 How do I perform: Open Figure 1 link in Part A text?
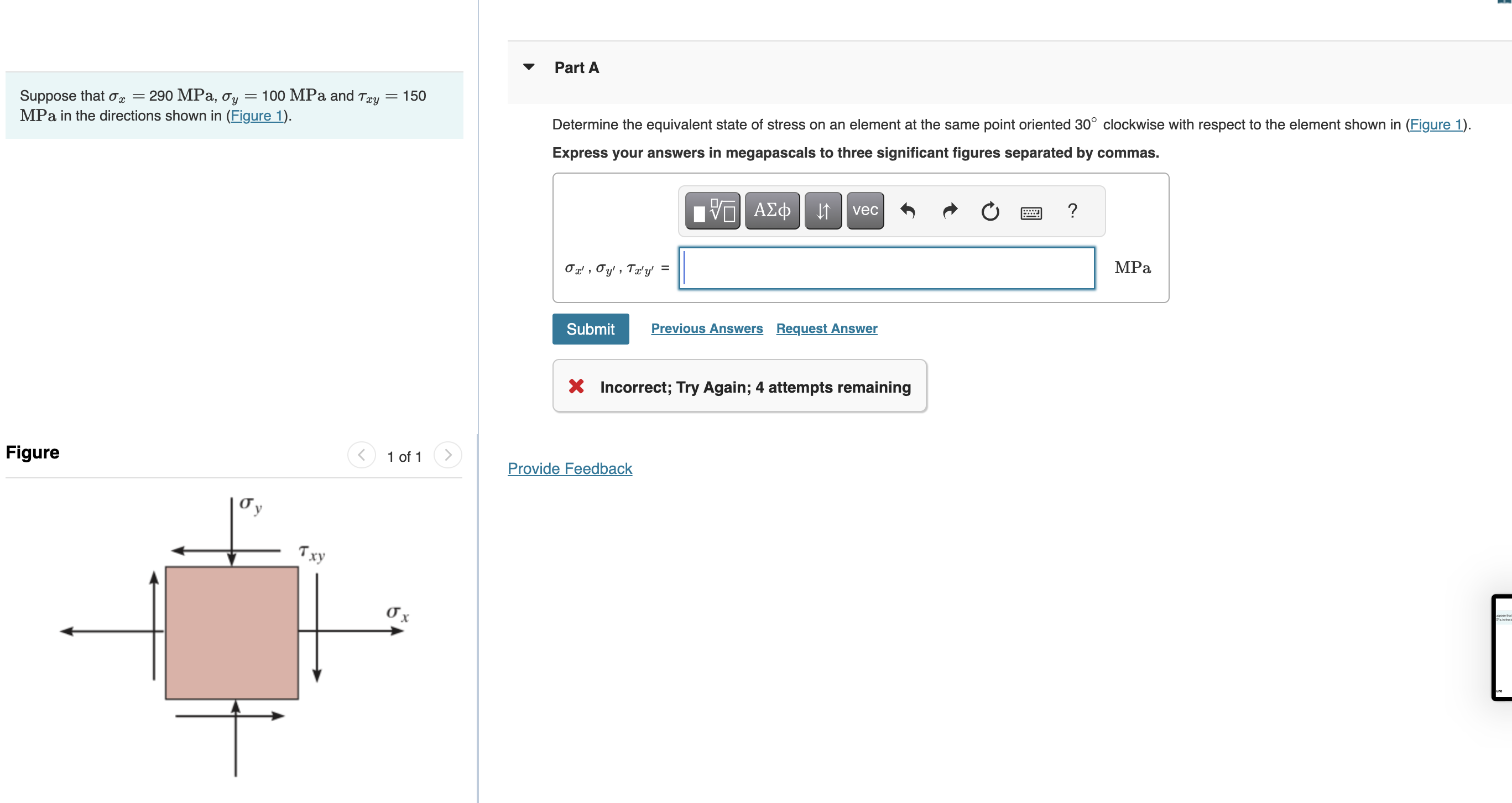1435,124
